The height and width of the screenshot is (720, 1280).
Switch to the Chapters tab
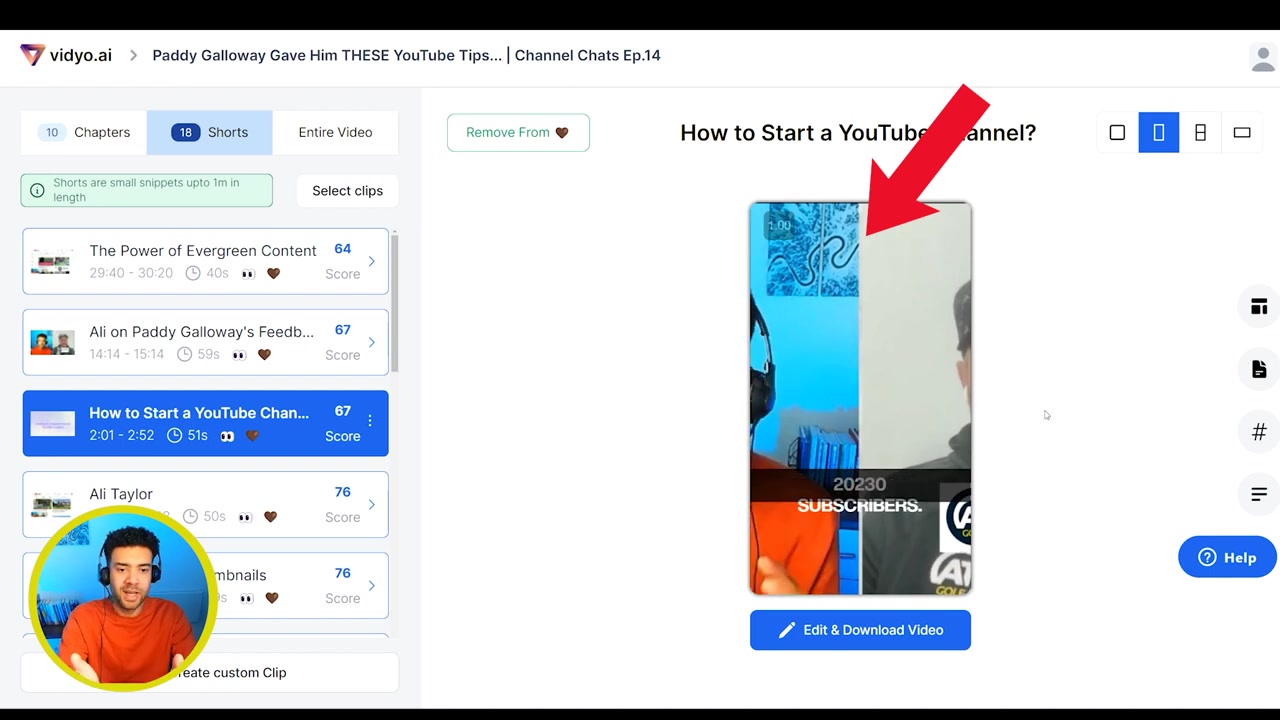click(x=84, y=132)
